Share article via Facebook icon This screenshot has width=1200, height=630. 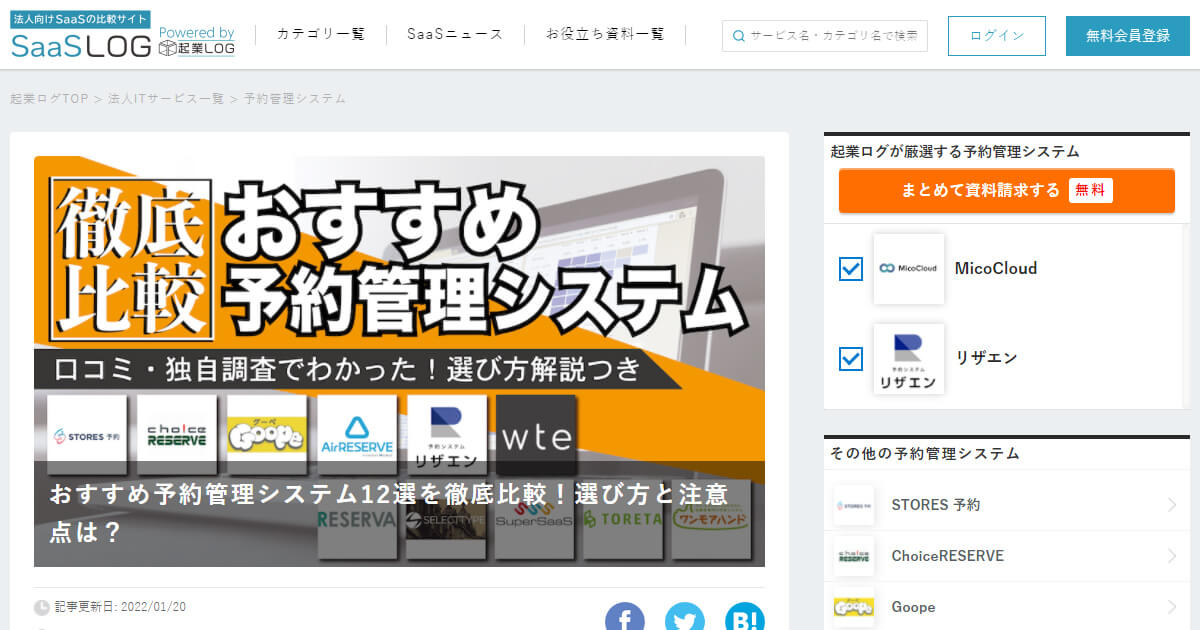[625, 619]
